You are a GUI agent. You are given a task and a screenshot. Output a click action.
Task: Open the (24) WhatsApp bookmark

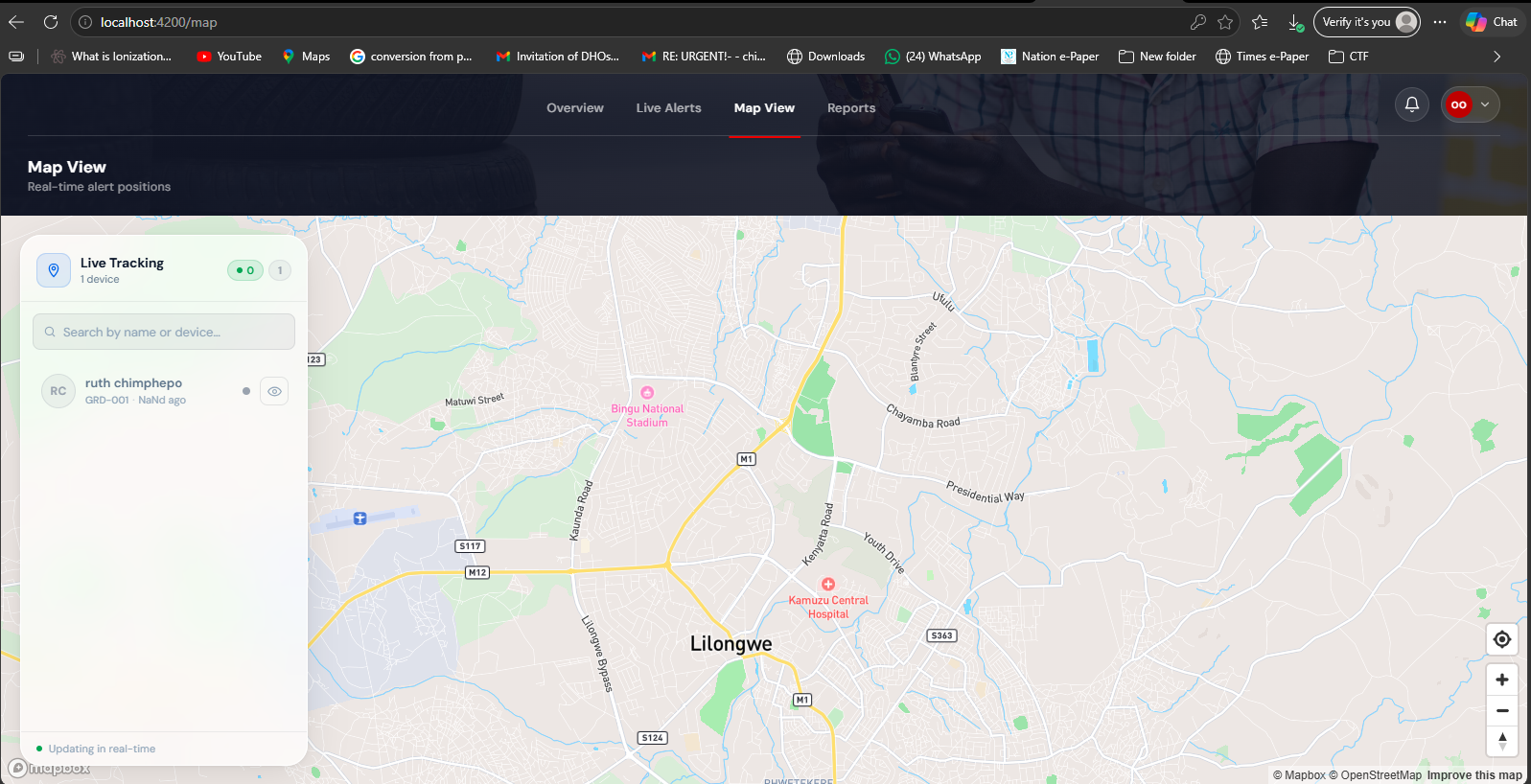pyautogui.click(x=933, y=57)
